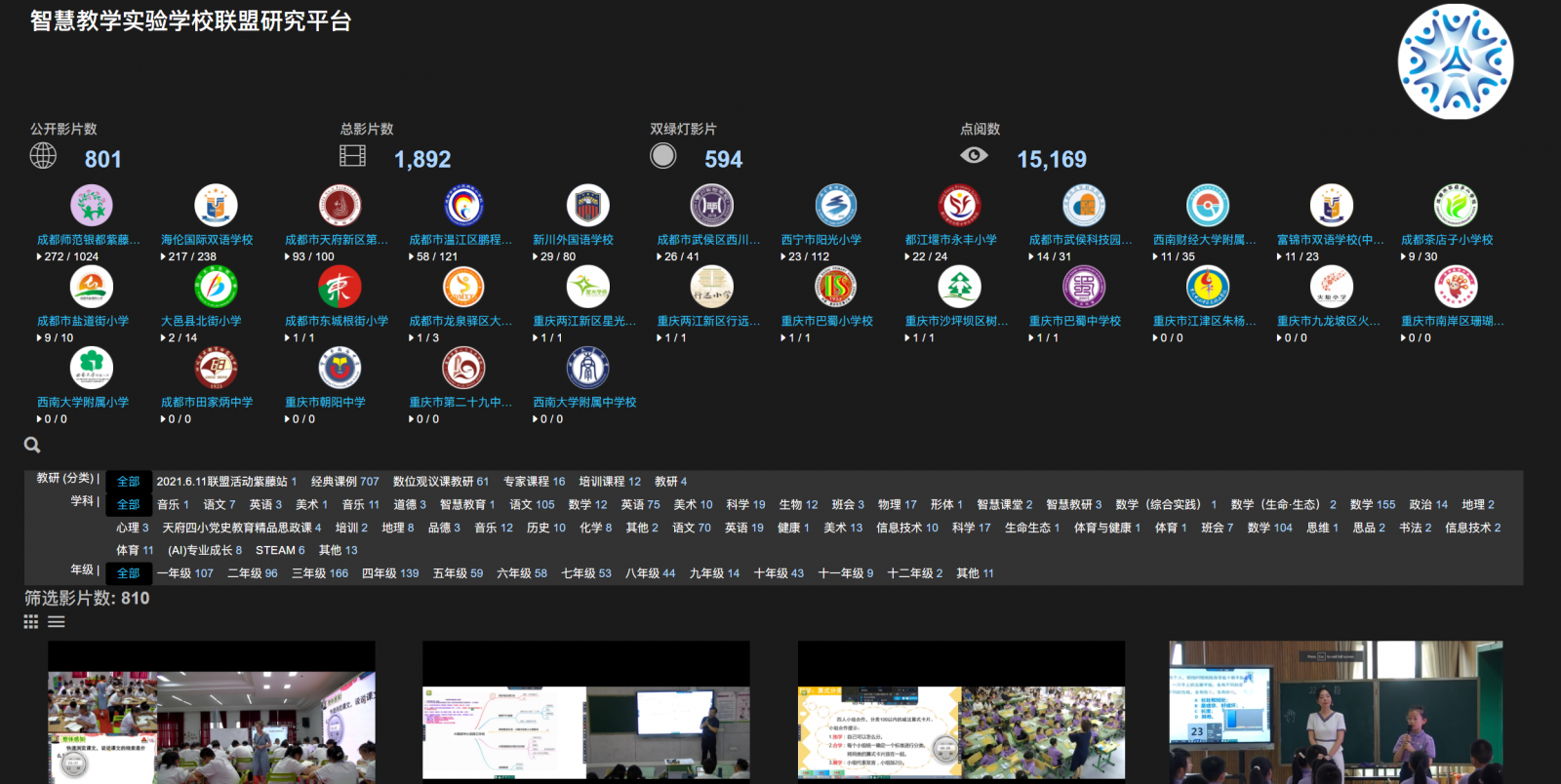Expand the 272 / 1024 count triangle

point(39,257)
